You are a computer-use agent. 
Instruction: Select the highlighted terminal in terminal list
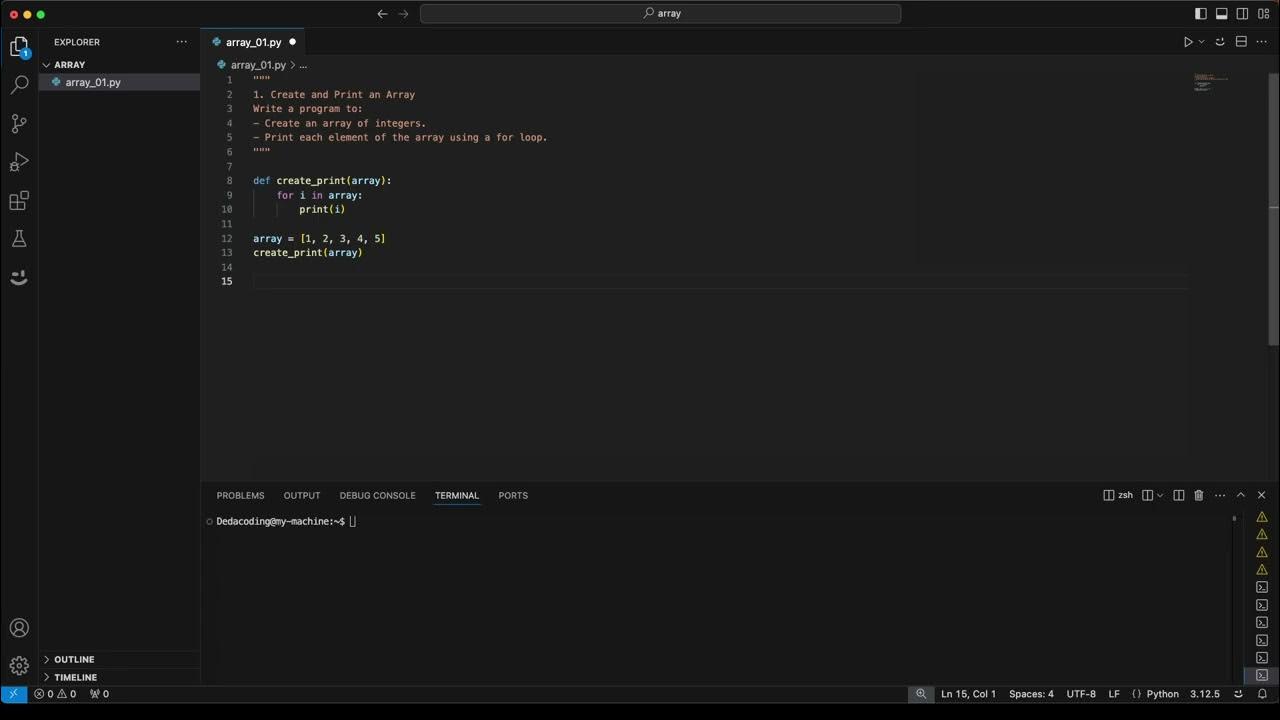click(1262, 675)
